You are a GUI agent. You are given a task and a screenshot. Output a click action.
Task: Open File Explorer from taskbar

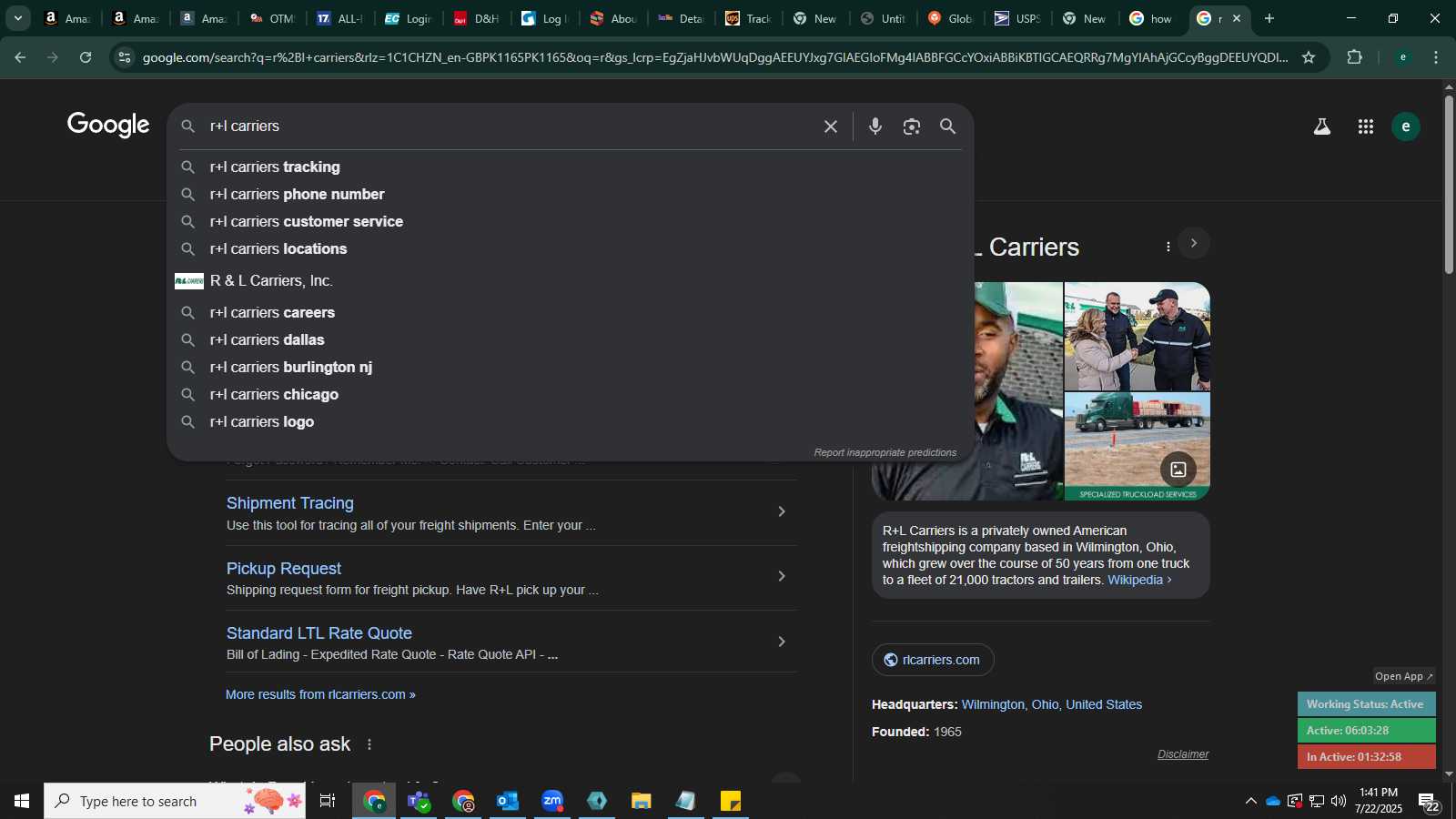(642, 801)
